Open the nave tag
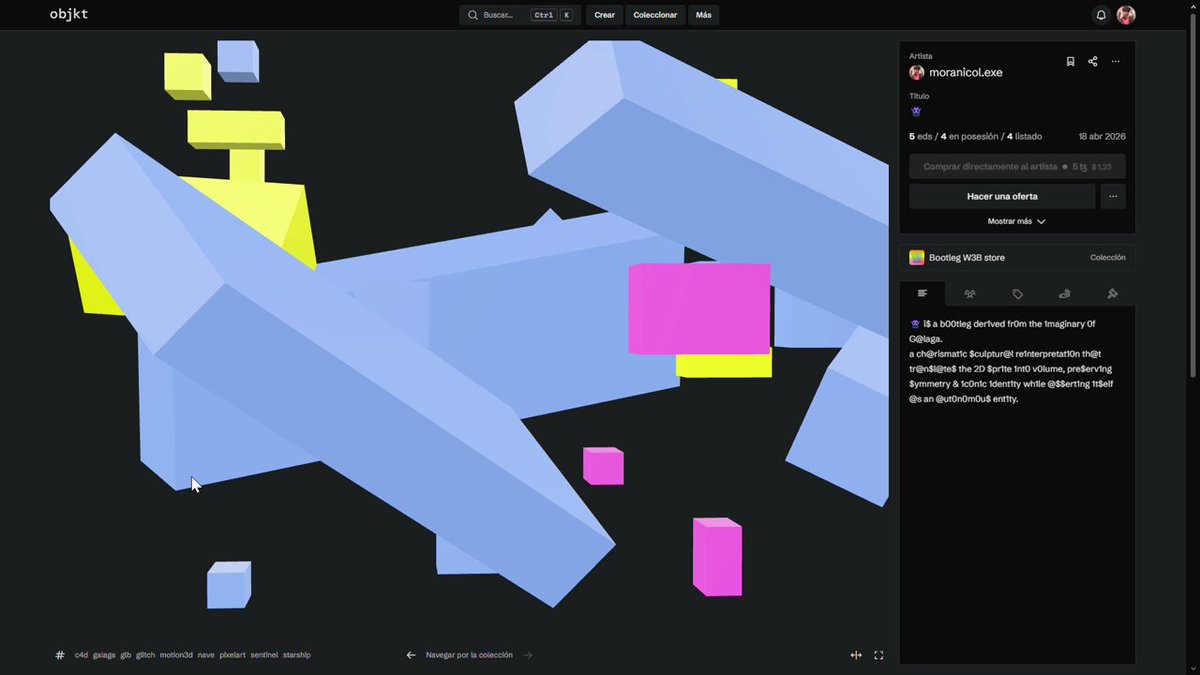Viewport: 1200px width, 675px height. tap(206, 655)
